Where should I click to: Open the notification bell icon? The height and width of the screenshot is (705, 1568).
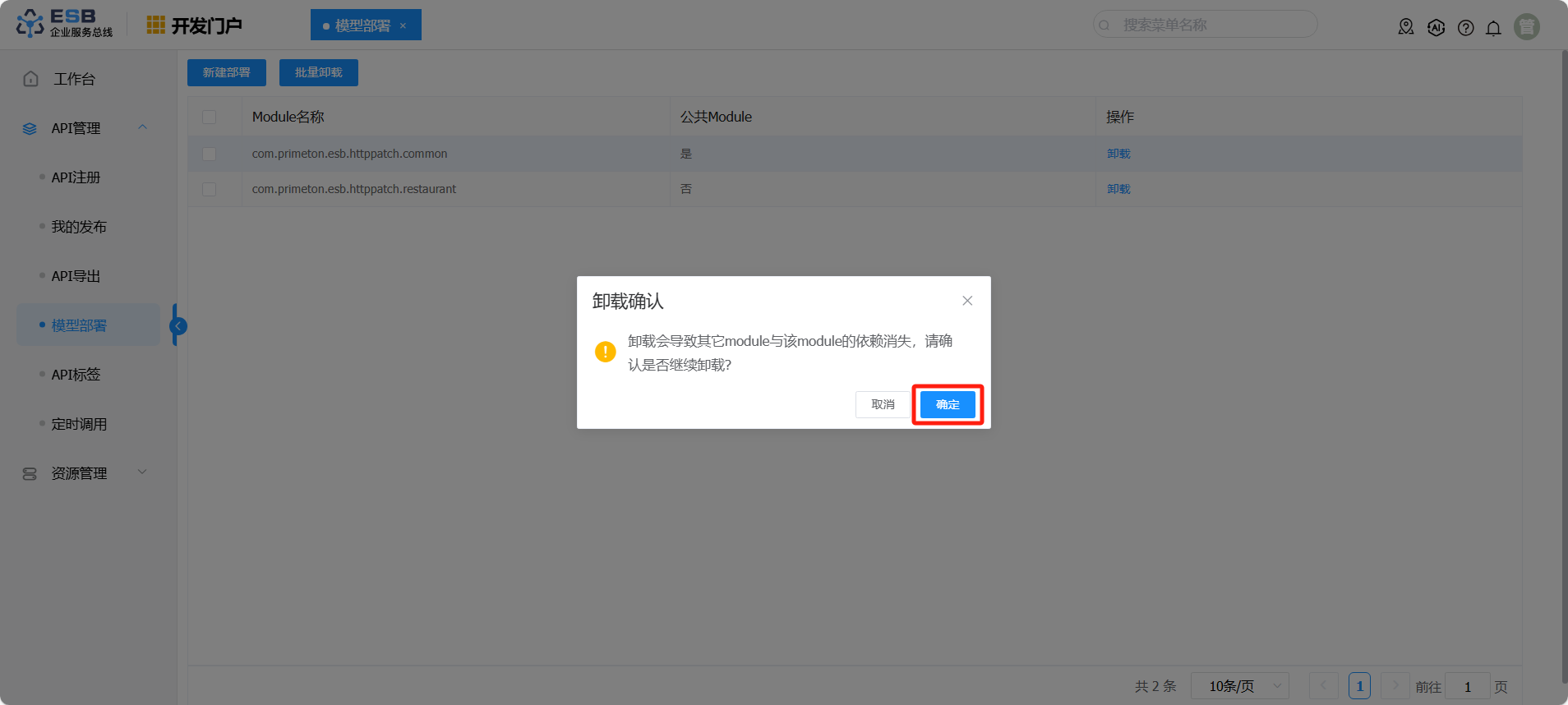pyautogui.click(x=1493, y=28)
